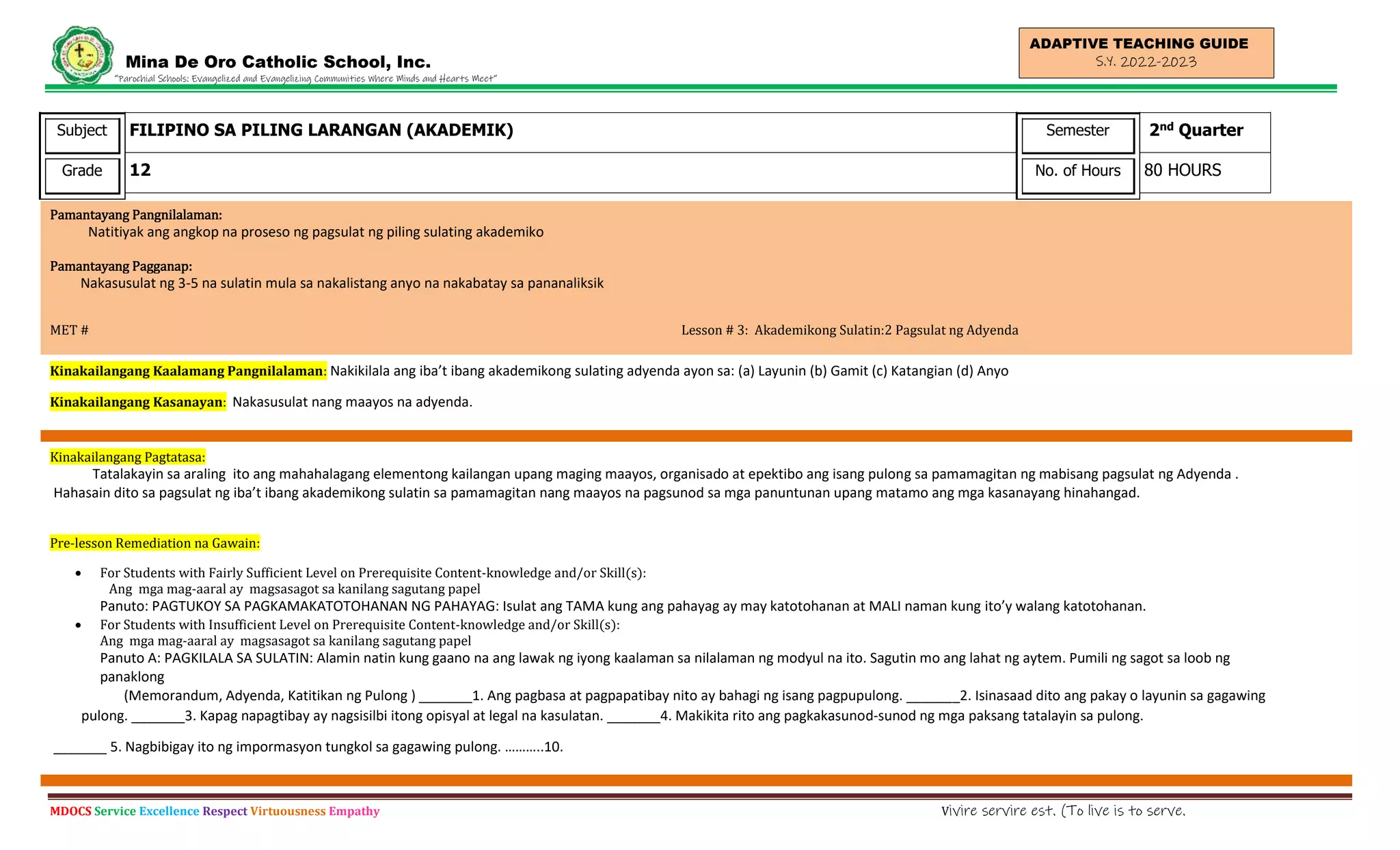
Task: Click the Kinakailangang Pagtatasa highlighted label
Action: [x=127, y=457]
